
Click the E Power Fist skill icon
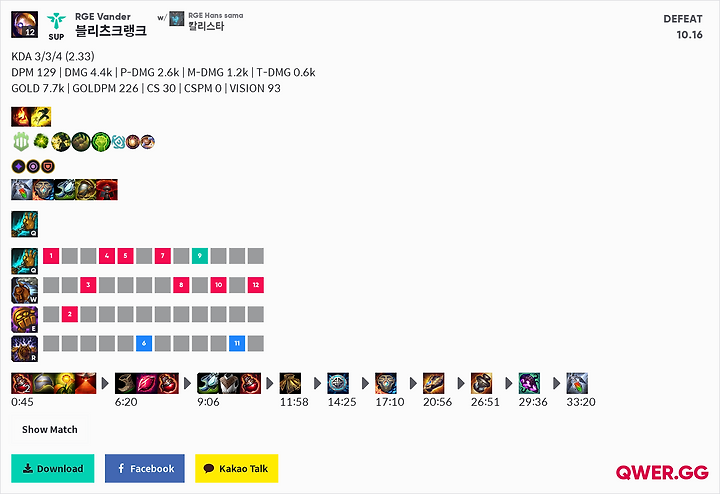point(24,320)
